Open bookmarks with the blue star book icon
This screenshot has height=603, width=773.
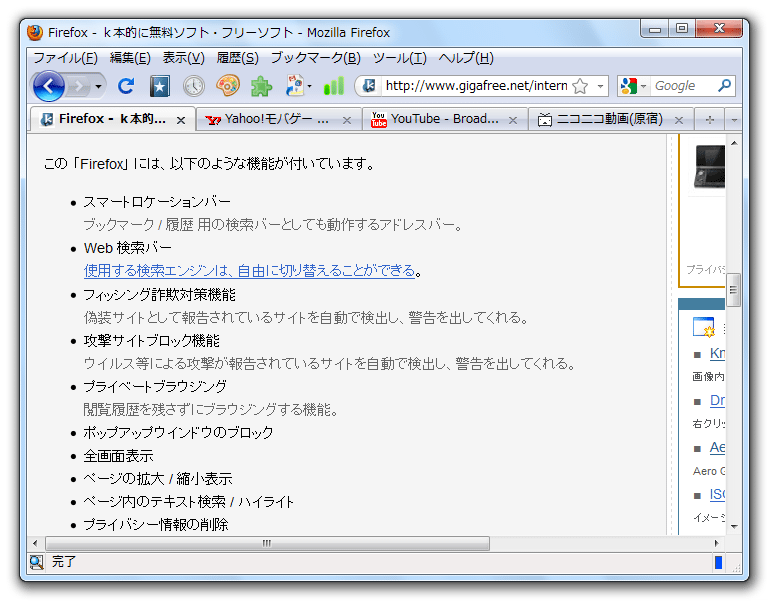[159, 86]
